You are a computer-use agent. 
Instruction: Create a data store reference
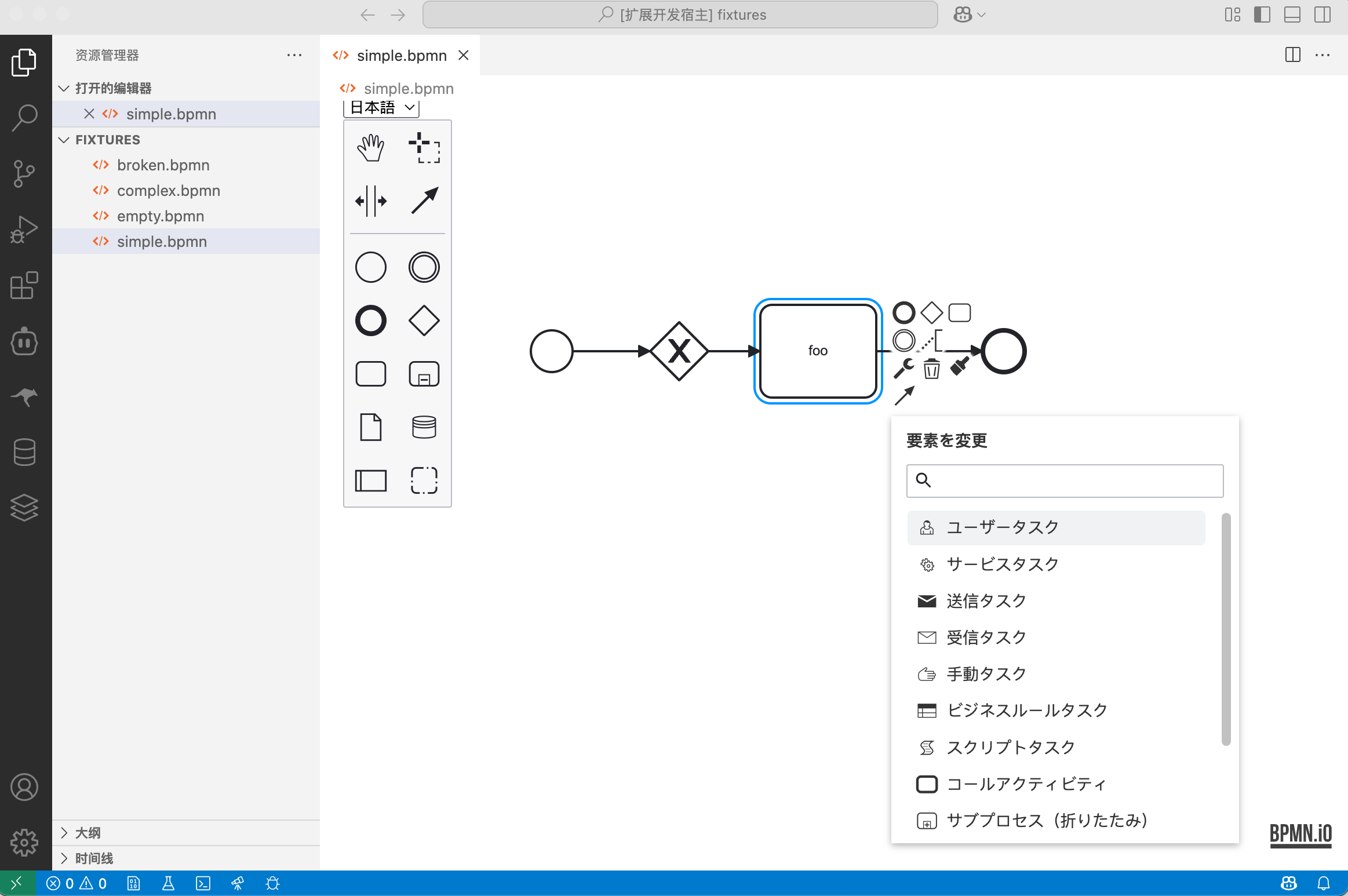424,427
